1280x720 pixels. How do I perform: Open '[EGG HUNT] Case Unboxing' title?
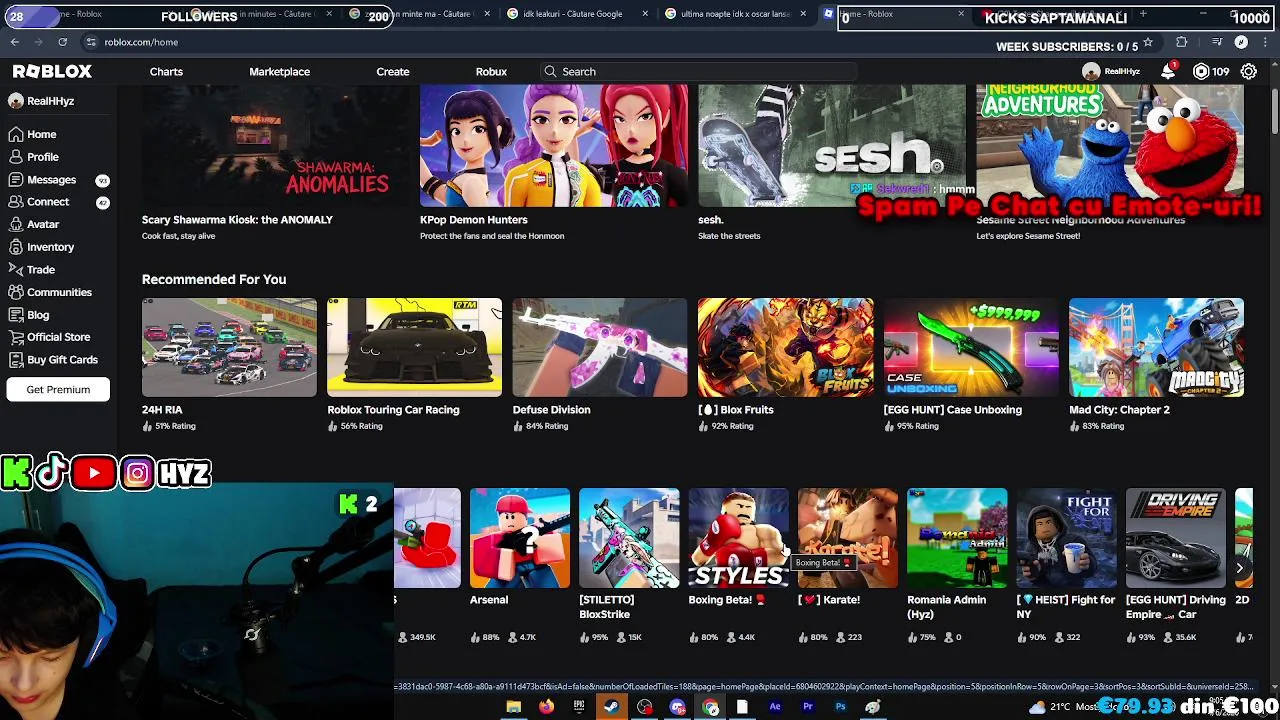(953, 410)
